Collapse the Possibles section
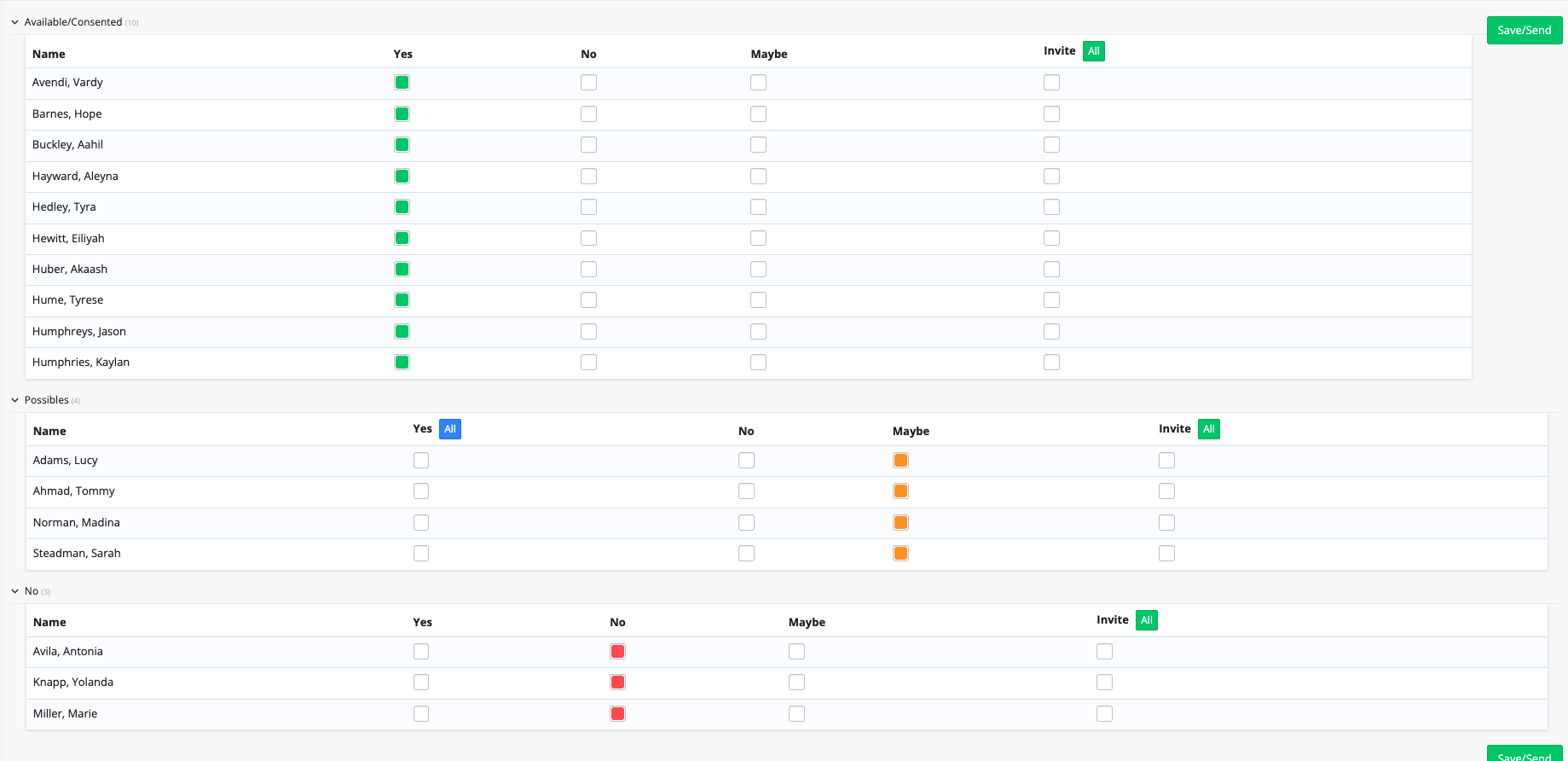Image resolution: width=1568 pixels, height=761 pixels. pos(14,400)
